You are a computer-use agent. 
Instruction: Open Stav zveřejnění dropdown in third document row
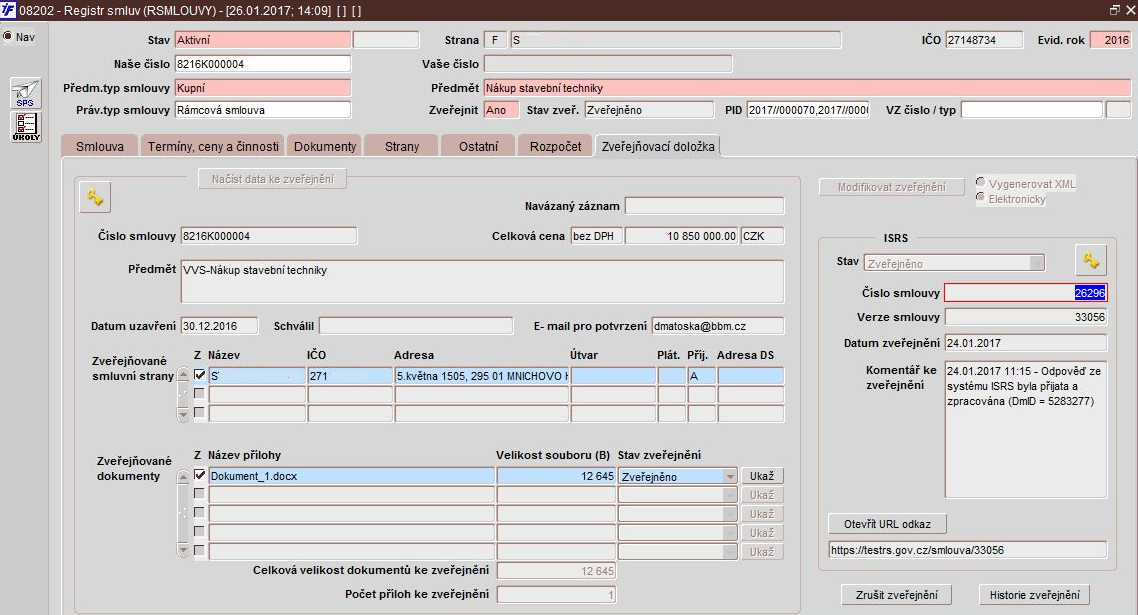(x=729, y=514)
